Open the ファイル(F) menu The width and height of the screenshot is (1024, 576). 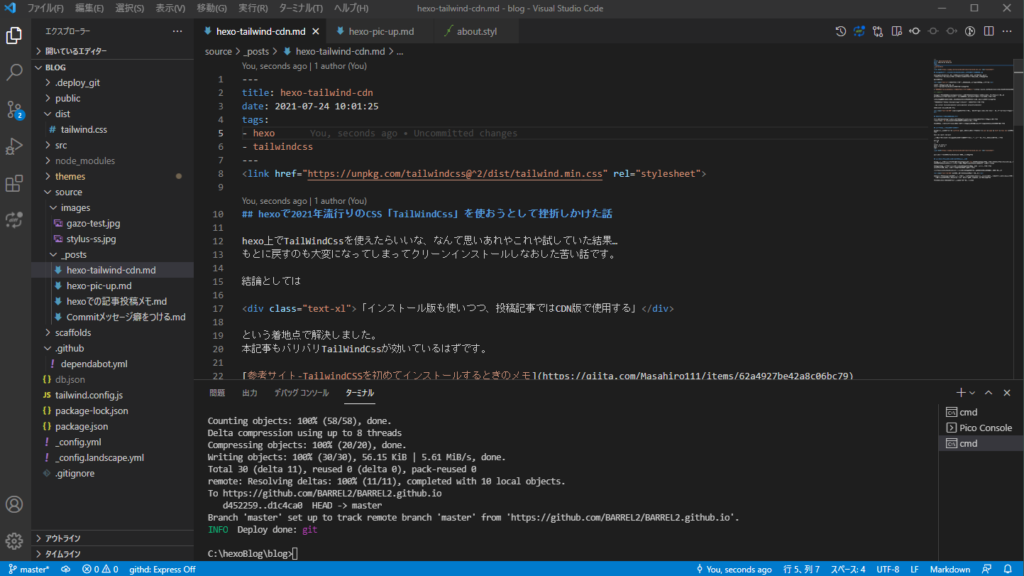(45, 8)
